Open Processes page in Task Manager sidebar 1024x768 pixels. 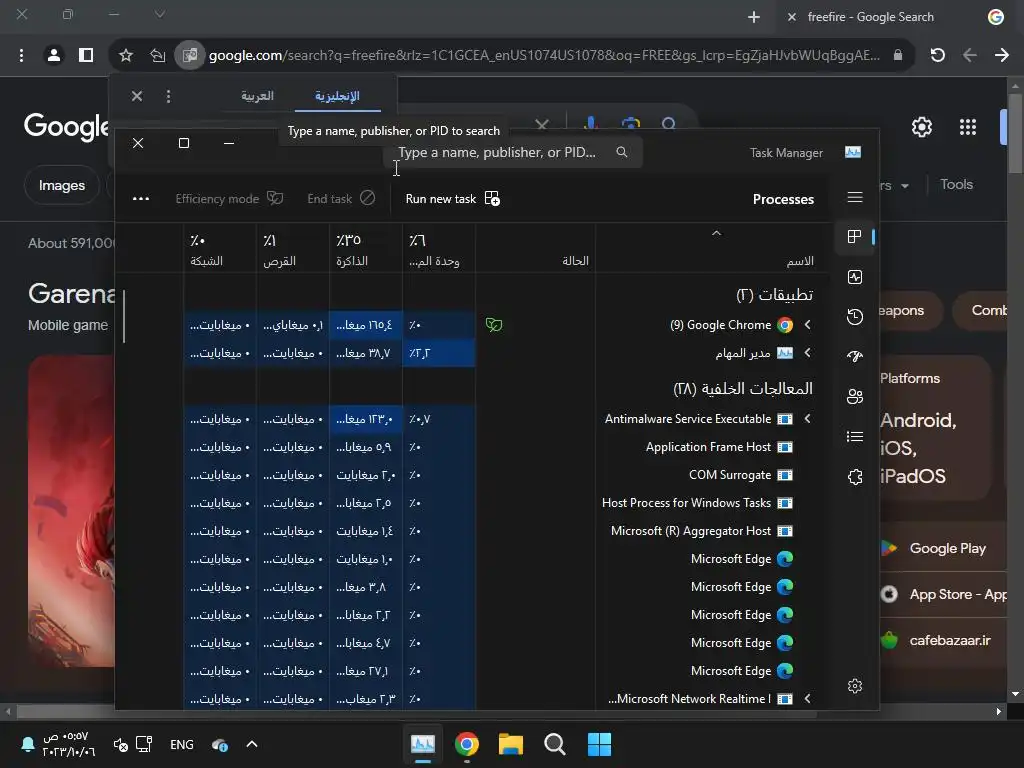[x=854, y=236]
